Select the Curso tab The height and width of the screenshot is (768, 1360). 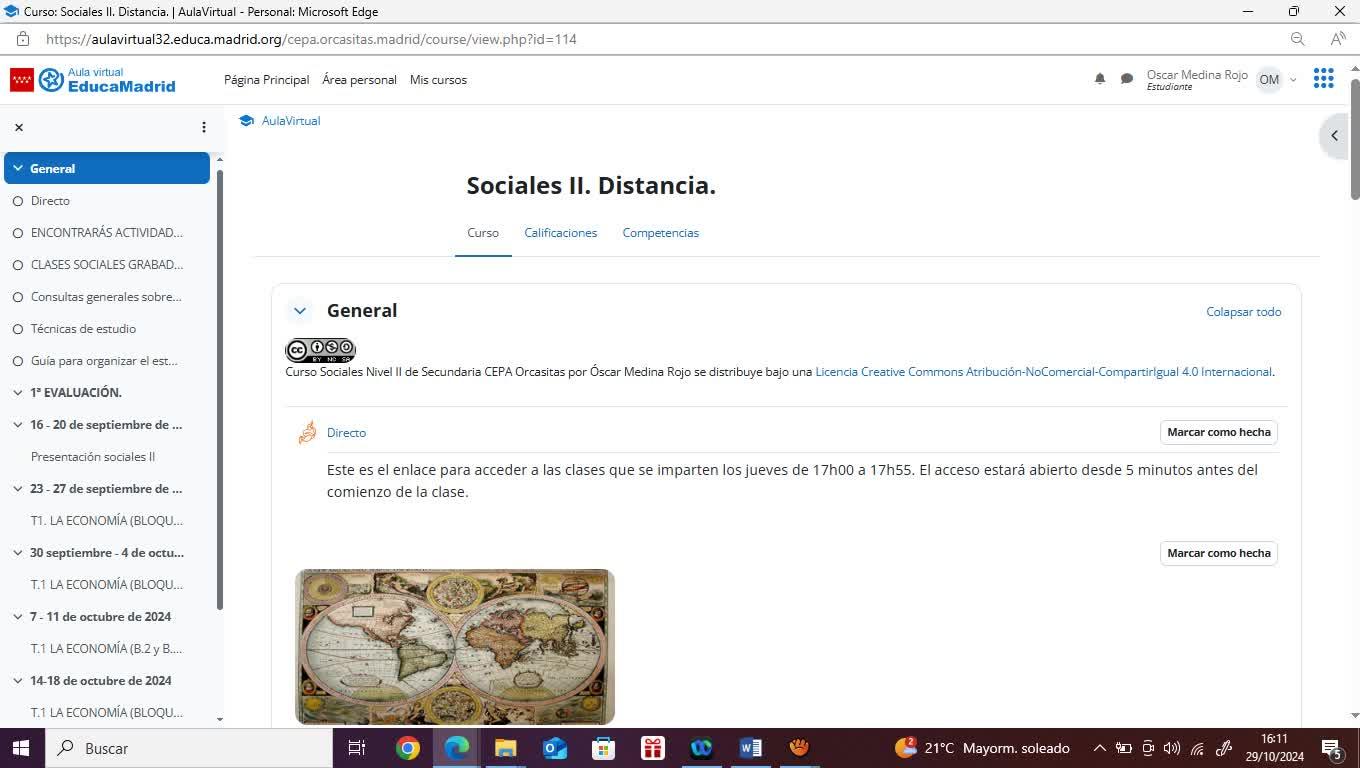pyautogui.click(x=483, y=233)
